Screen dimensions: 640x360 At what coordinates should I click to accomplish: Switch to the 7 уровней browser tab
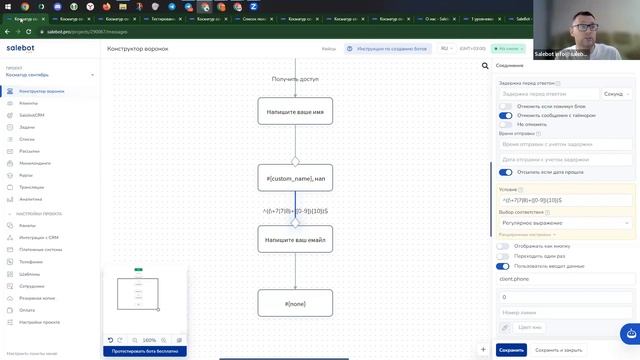point(482,19)
